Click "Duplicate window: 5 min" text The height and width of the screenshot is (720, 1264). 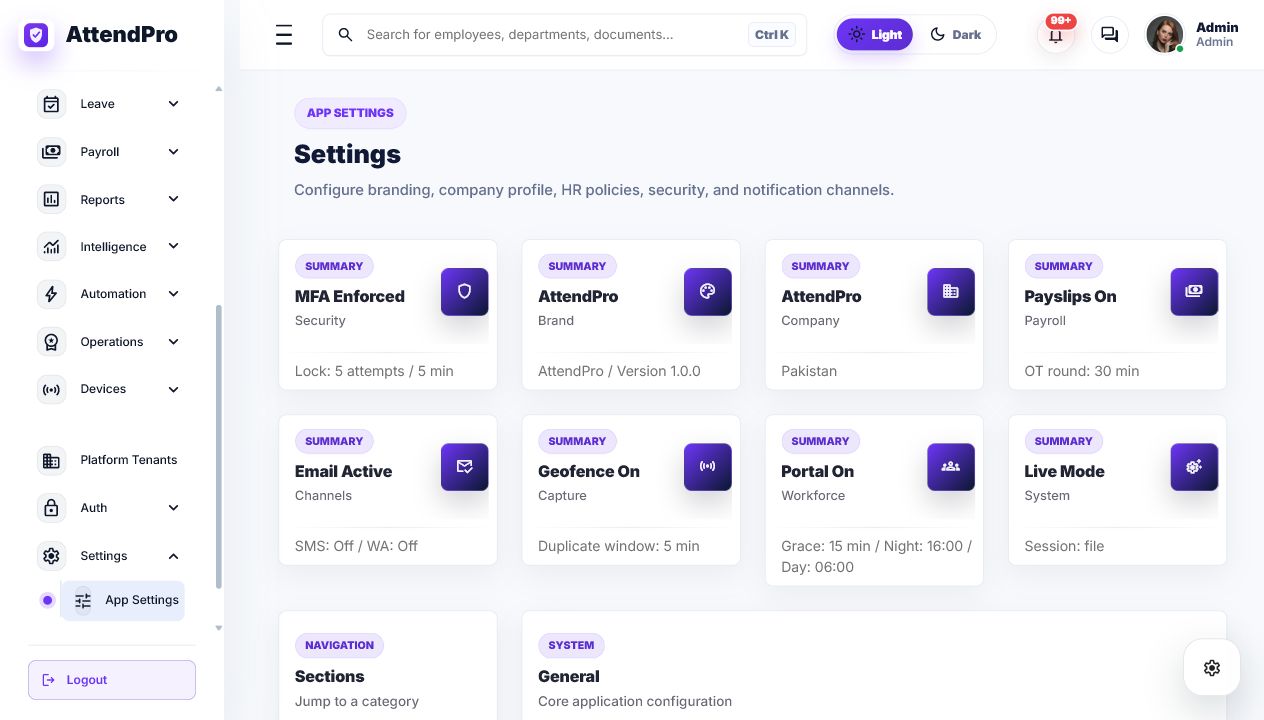[619, 546]
